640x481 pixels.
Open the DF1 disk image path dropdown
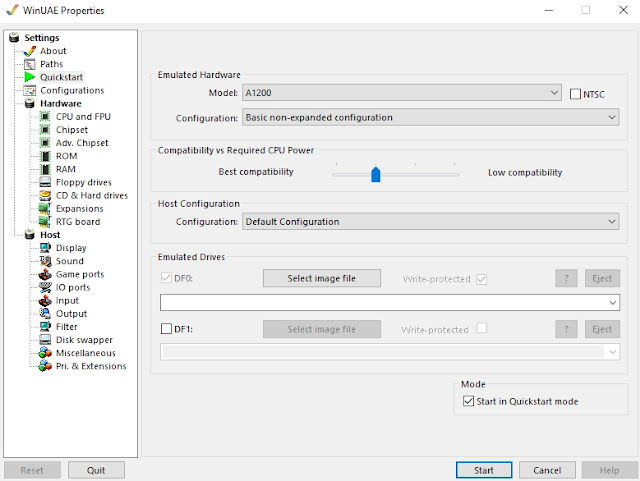(390, 352)
